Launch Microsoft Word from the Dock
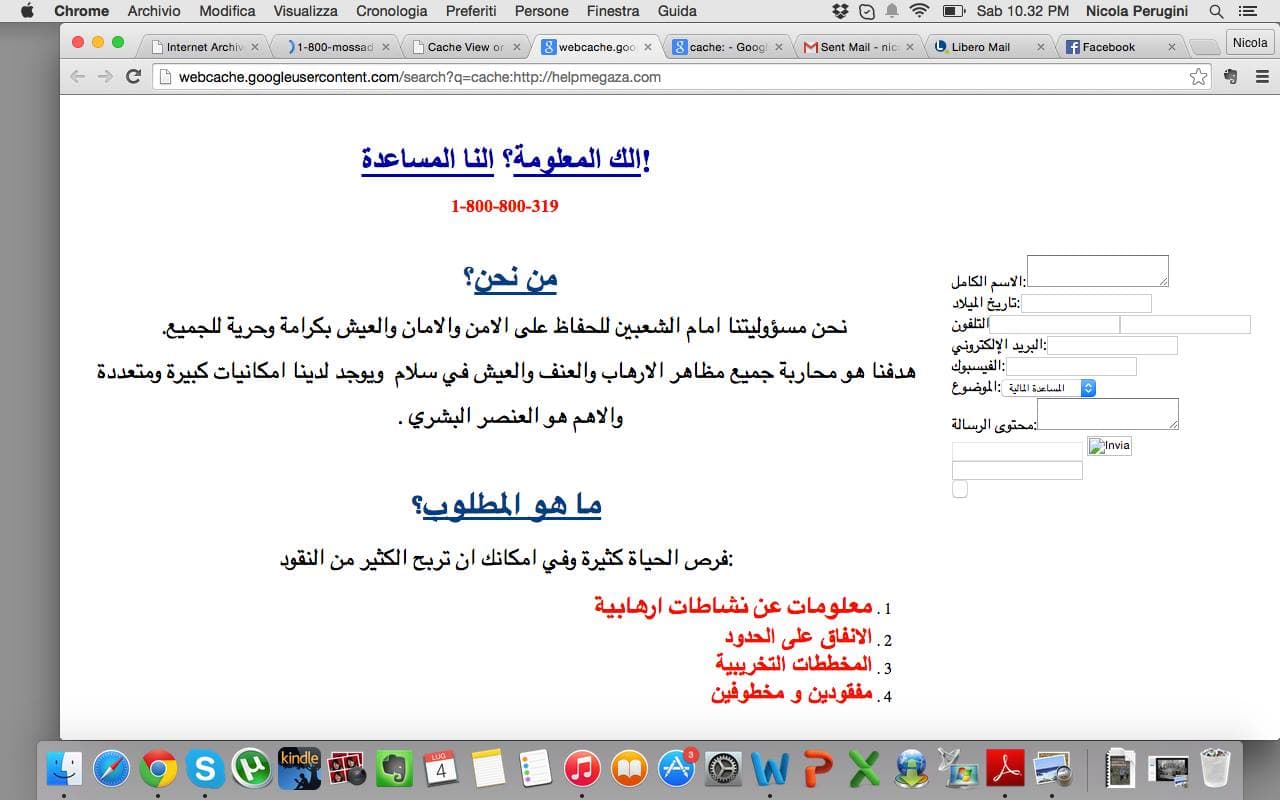Image resolution: width=1280 pixels, height=800 pixels. pyautogui.click(x=771, y=769)
